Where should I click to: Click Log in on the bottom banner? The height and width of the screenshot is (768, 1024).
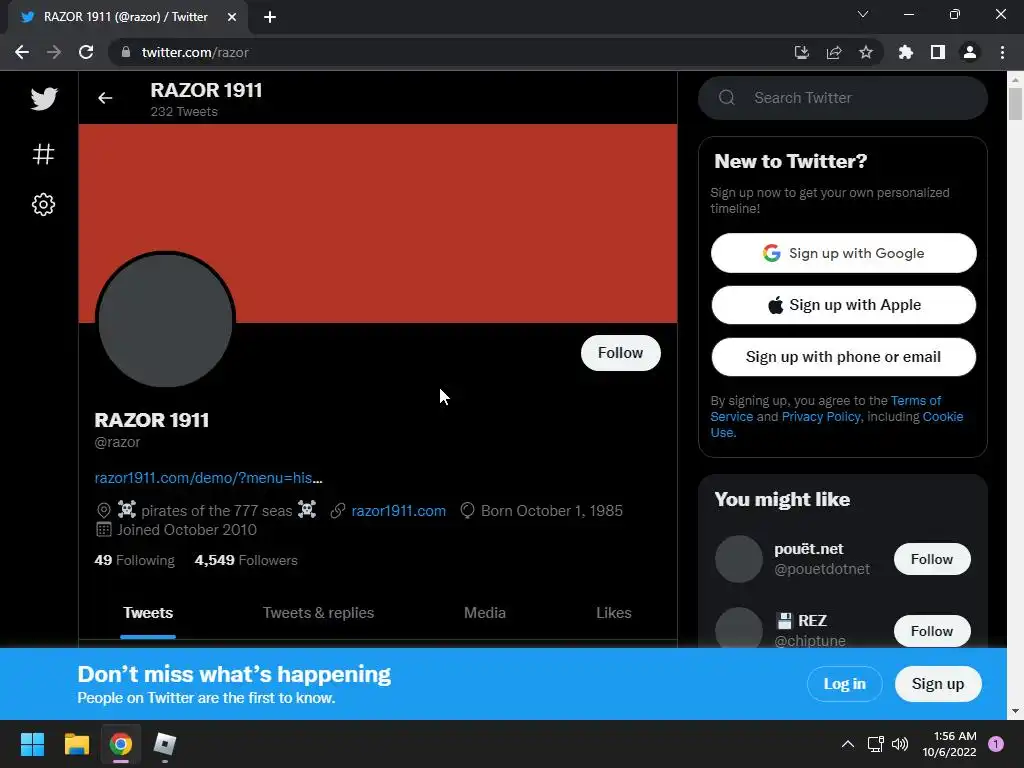[844, 684]
